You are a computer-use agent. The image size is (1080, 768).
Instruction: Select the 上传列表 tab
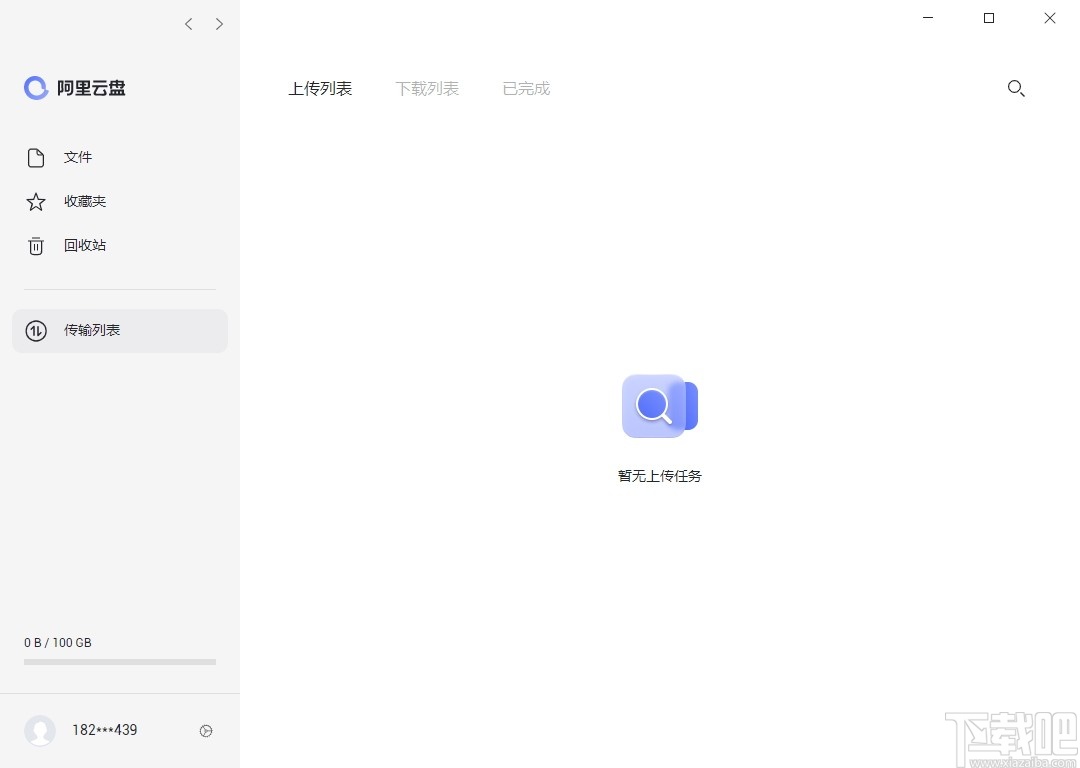[x=320, y=88]
